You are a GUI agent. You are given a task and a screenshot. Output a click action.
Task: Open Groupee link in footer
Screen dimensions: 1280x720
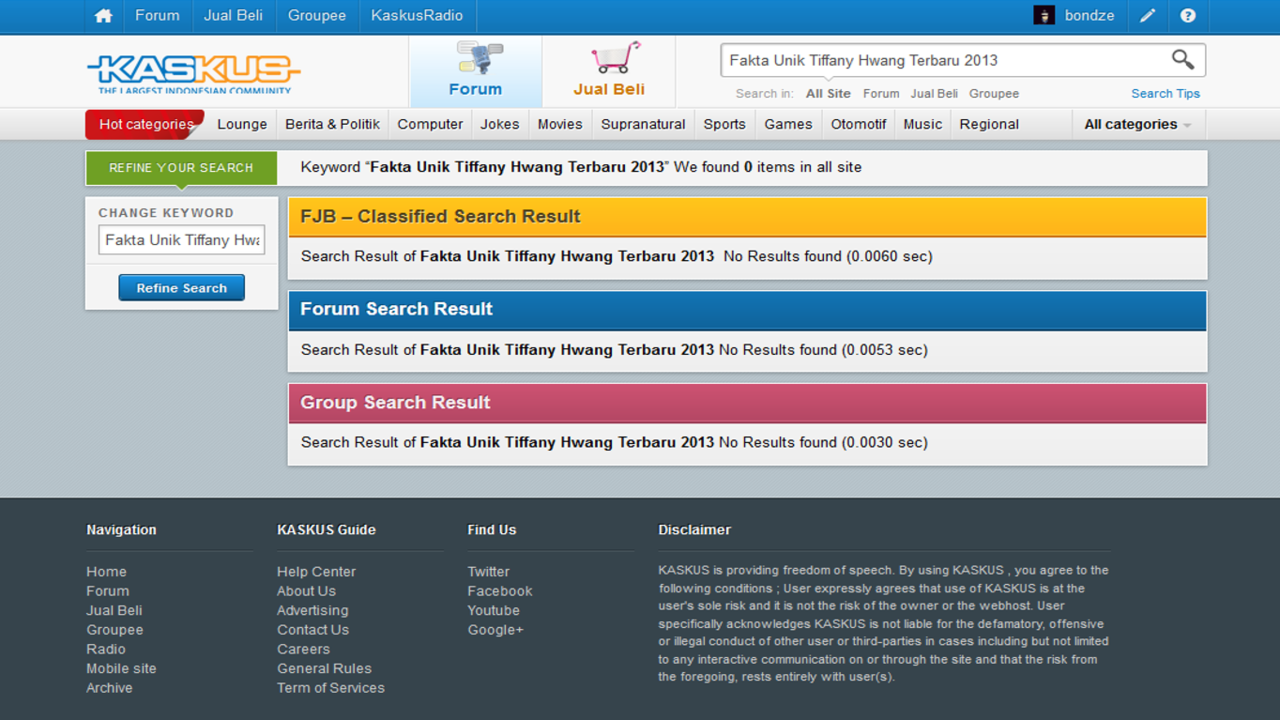[x=115, y=630]
